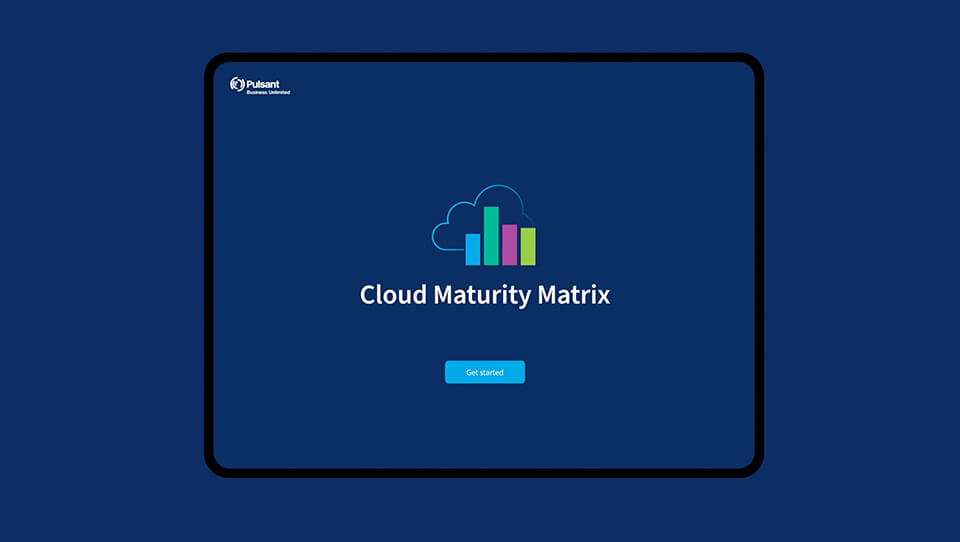The width and height of the screenshot is (960, 542).
Task: Click the Cloud Maturity Matrix heading
Action: pos(485,295)
